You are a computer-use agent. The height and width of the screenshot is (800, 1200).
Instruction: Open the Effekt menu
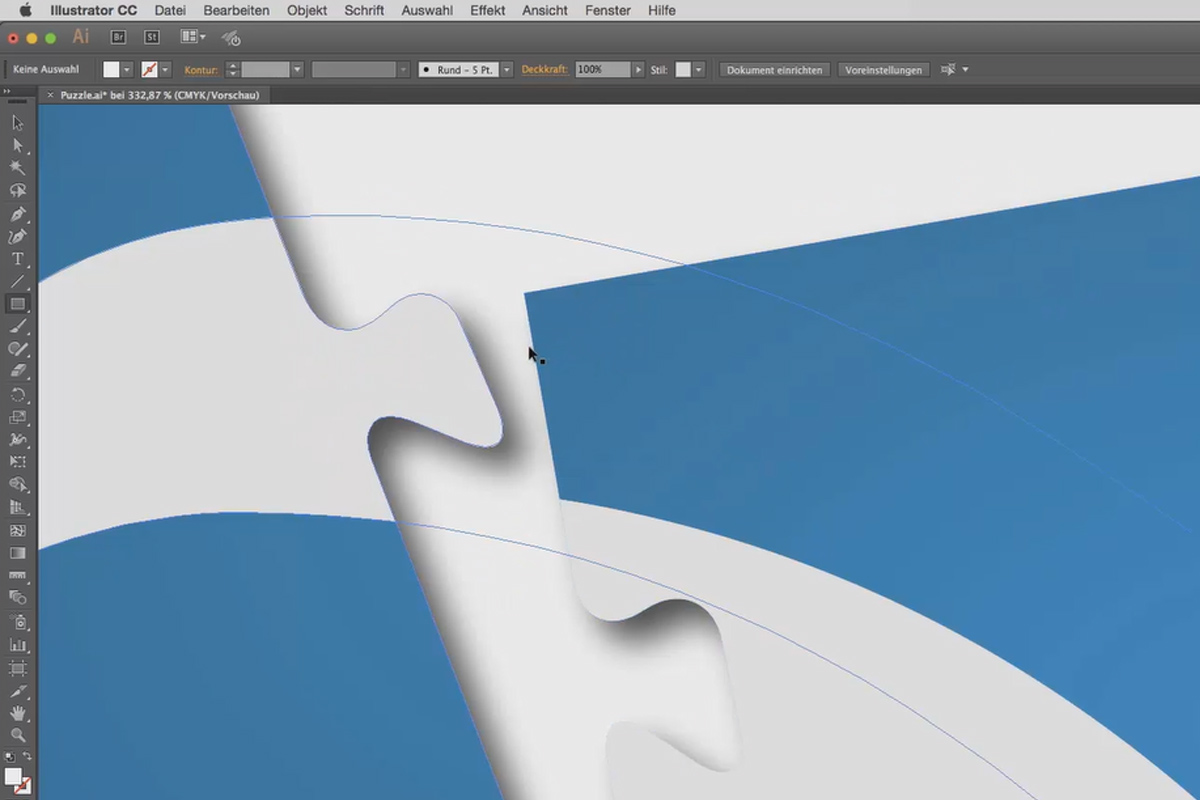click(487, 10)
